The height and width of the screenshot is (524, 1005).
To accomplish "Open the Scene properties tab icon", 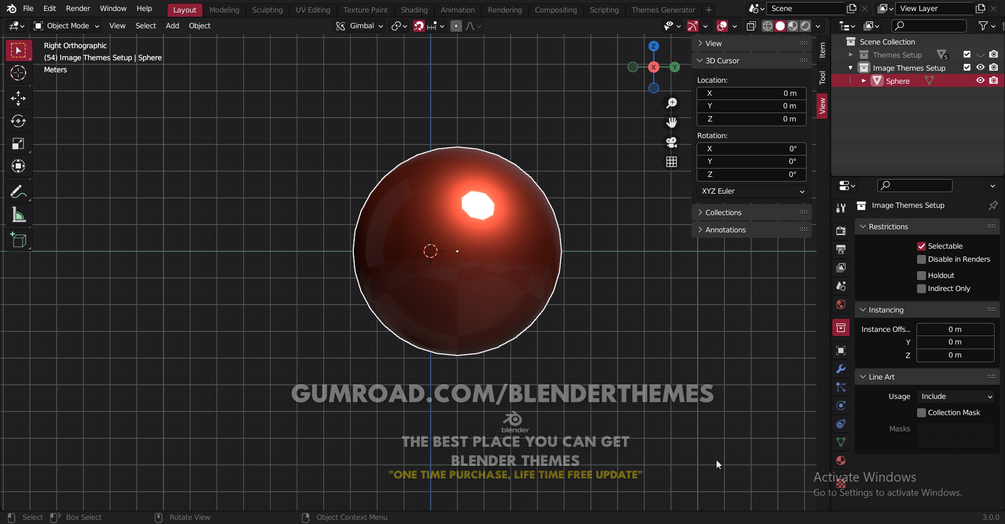I will pos(841,286).
